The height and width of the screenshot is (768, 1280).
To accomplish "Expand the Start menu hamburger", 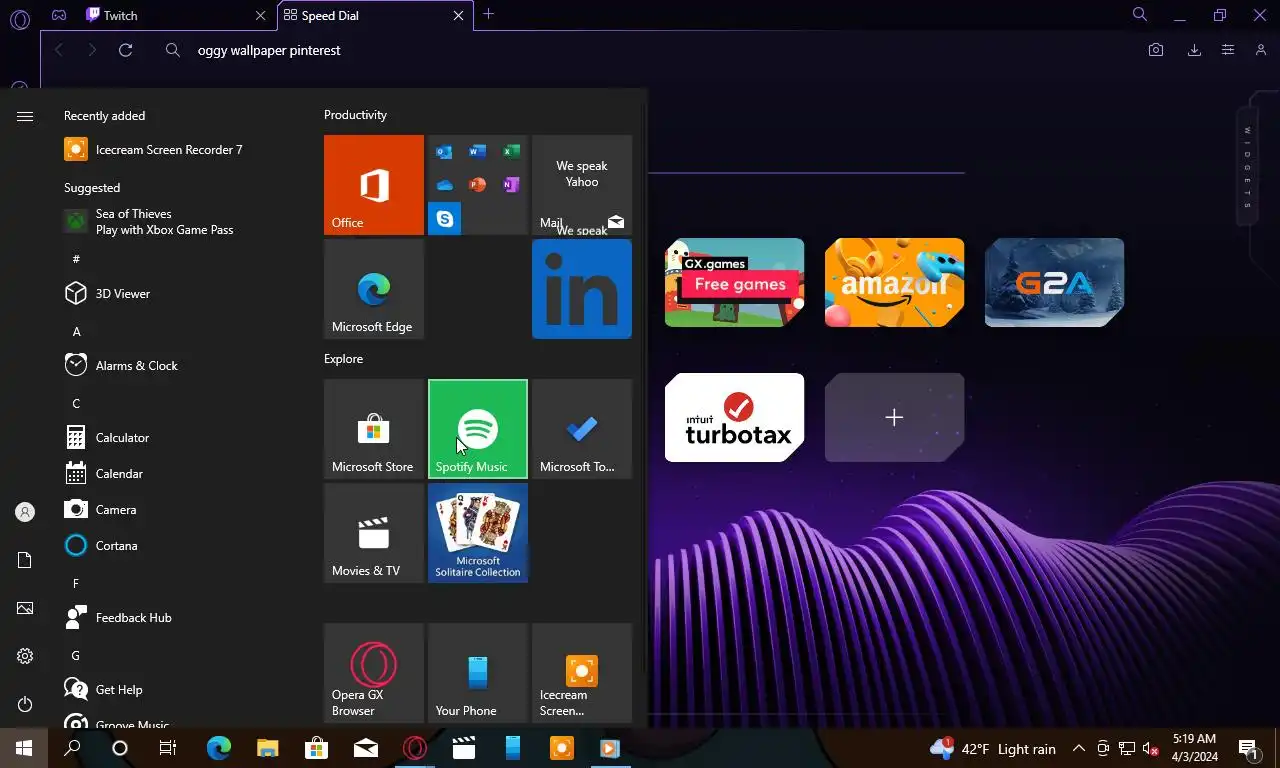I will [25, 117].
